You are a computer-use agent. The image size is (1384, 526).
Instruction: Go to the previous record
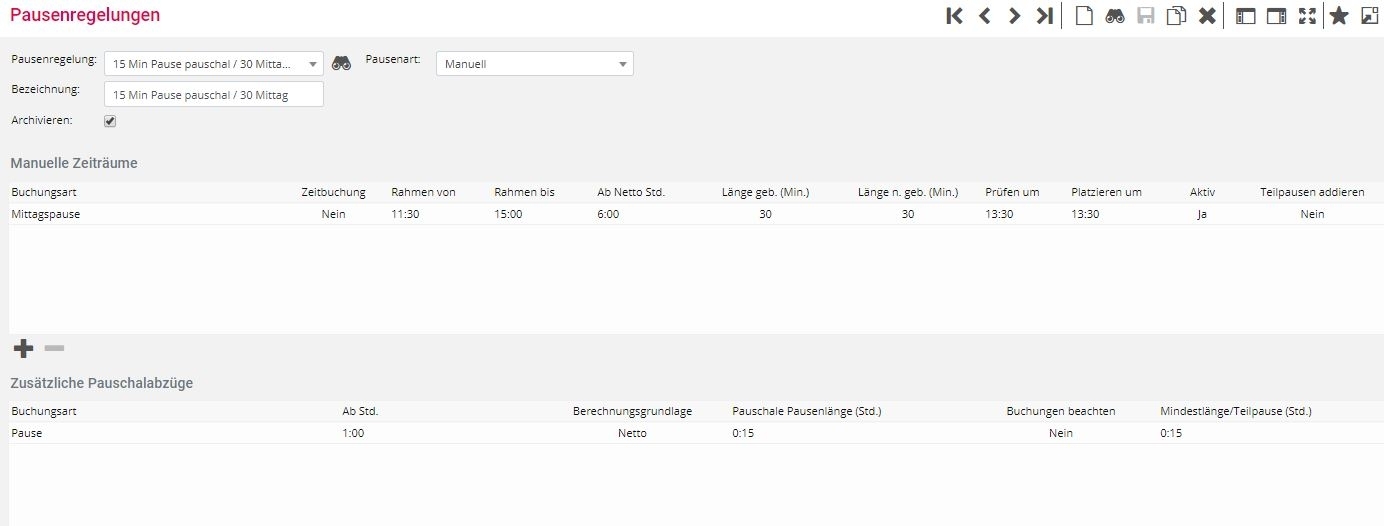click(x=984, y=16)
